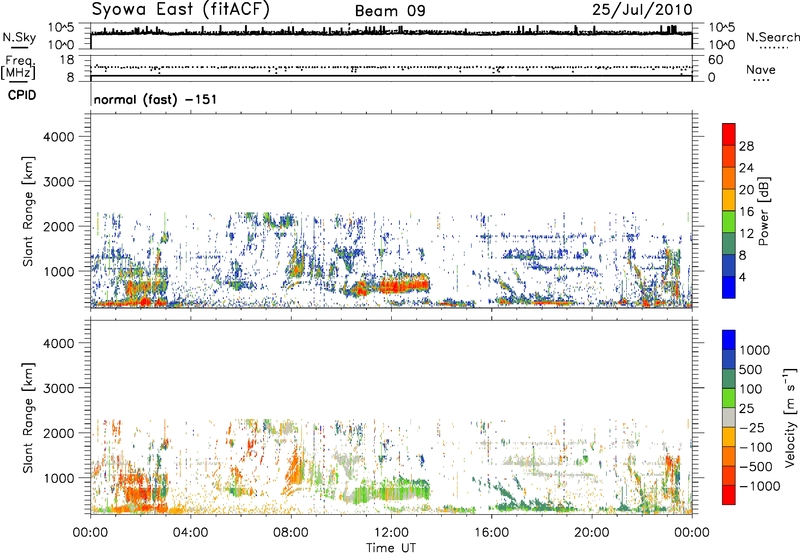Click the 'Nave' legend label
800x554 pixels.
[761, 69]
